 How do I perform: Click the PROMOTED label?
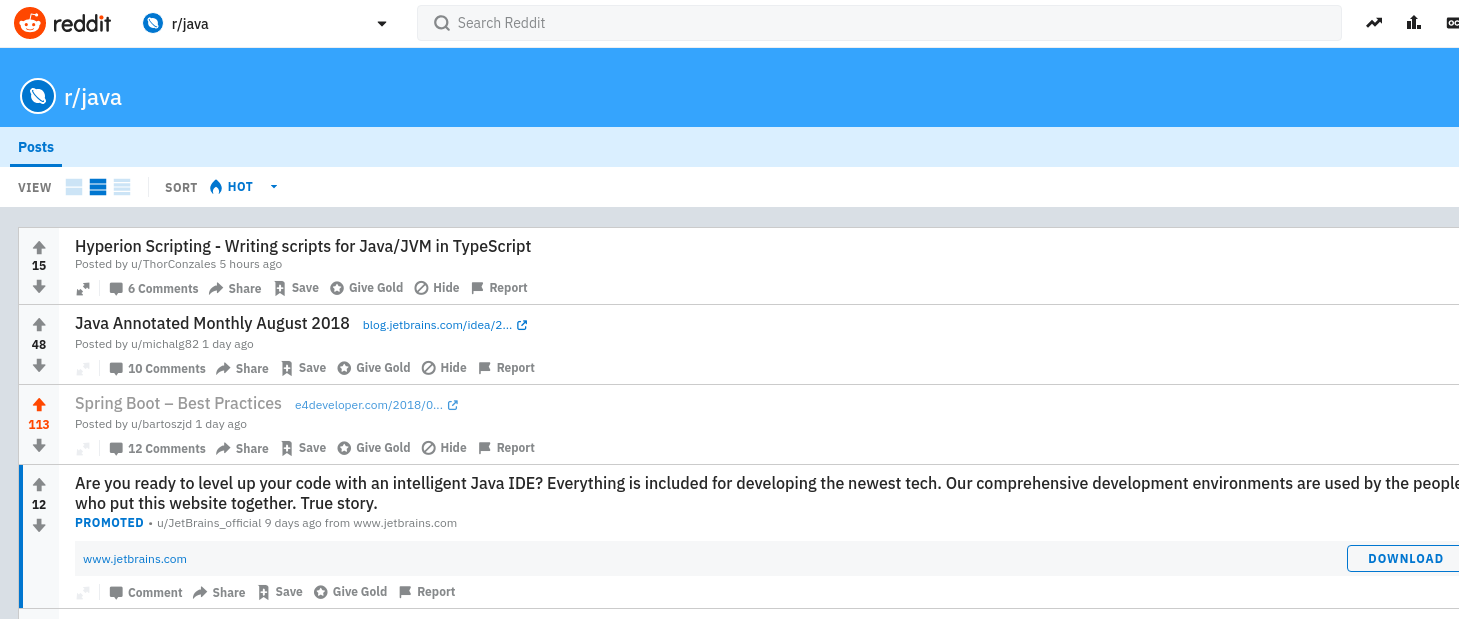click(x=110, y=523)
